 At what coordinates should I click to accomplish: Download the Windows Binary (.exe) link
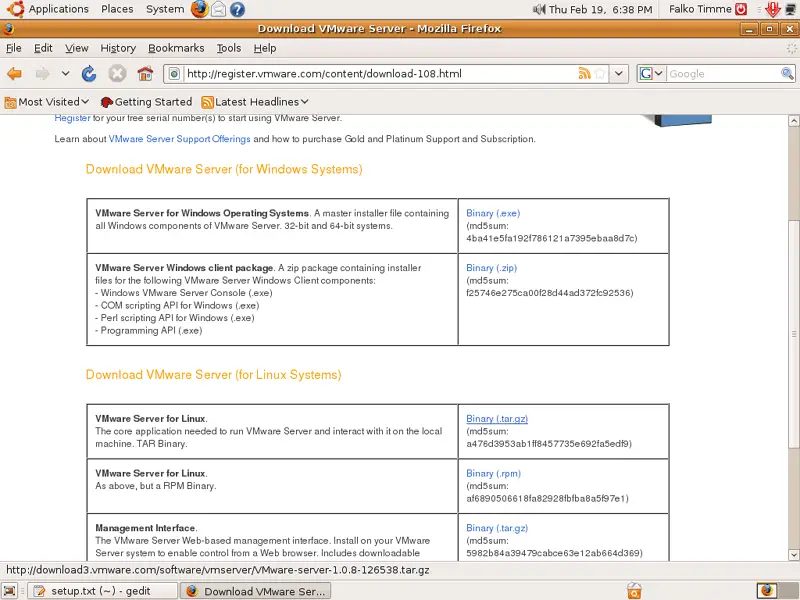pos(493,213)
